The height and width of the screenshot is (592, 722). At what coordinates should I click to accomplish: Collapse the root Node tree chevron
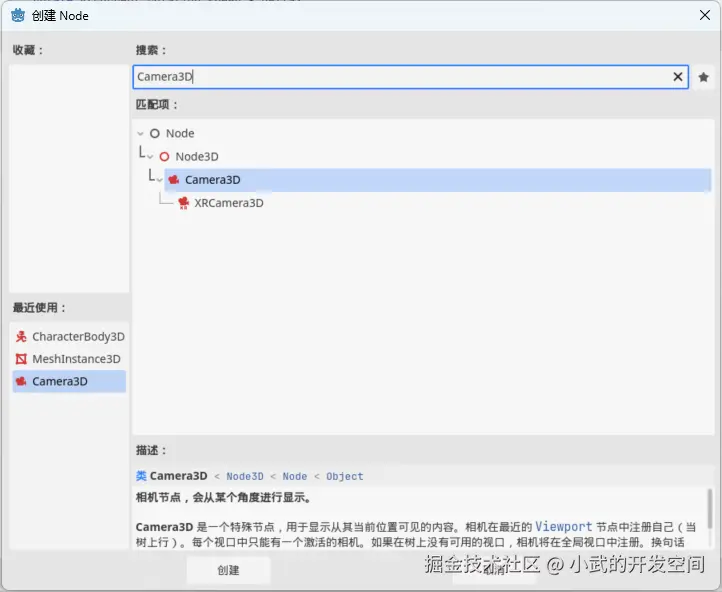point(140,133)
